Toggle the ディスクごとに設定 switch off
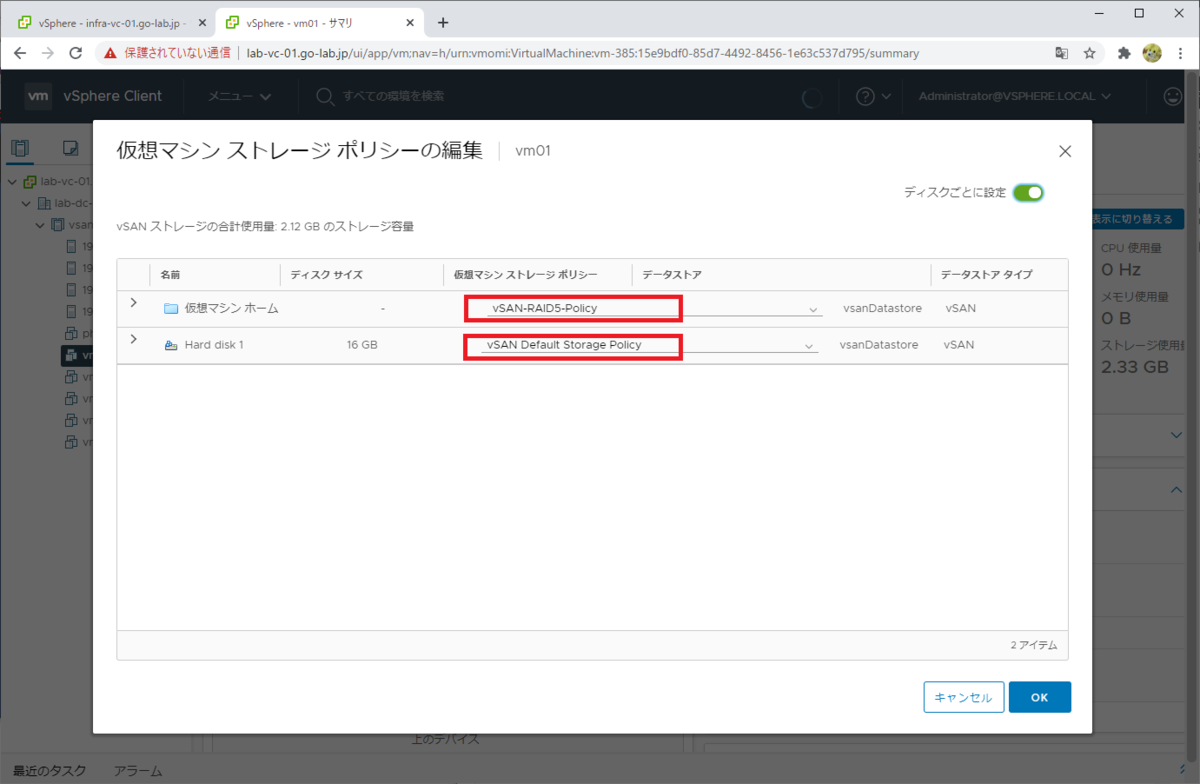 tap(1028, 192)
